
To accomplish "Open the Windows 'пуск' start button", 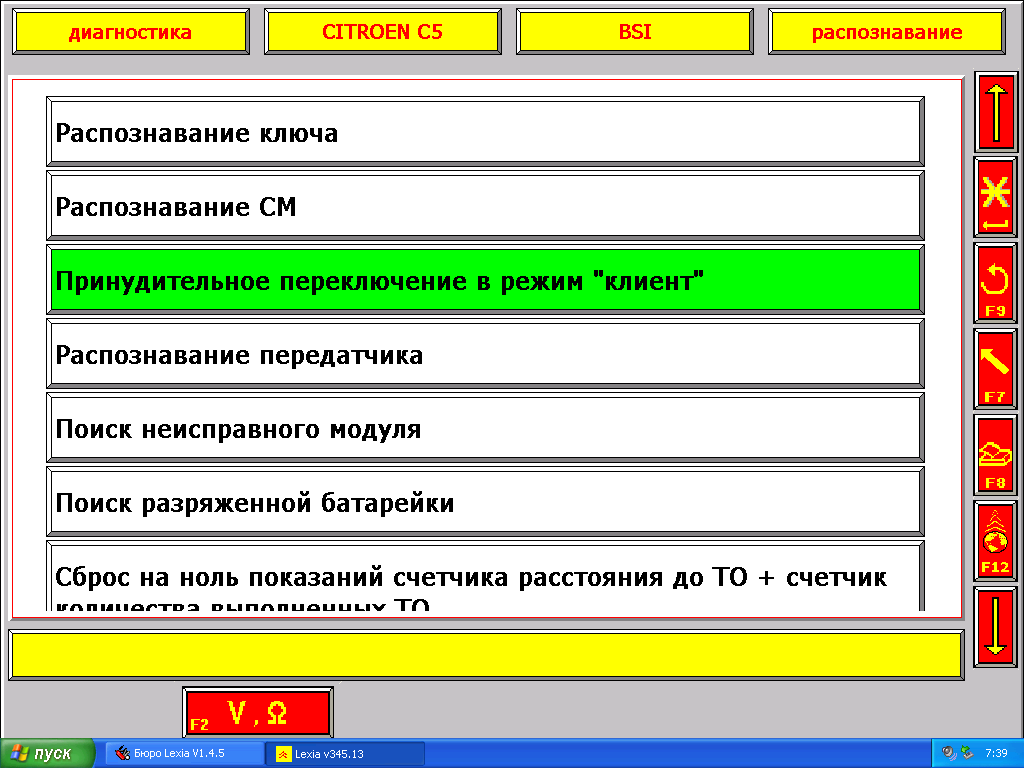I will coord(47,753).
